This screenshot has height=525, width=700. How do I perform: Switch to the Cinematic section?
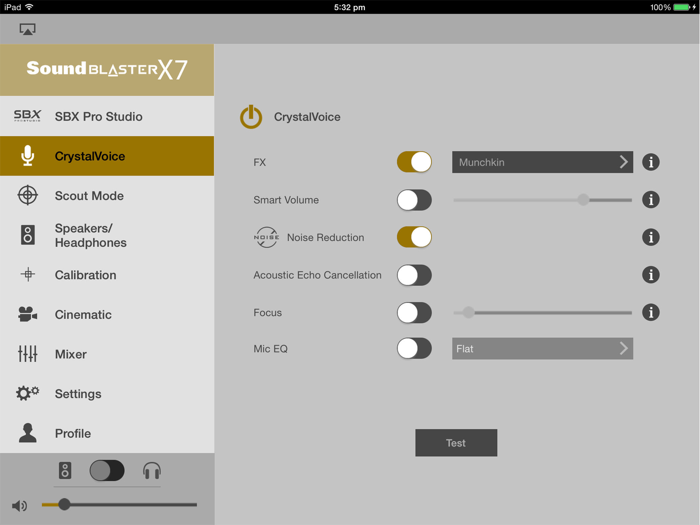107,314
